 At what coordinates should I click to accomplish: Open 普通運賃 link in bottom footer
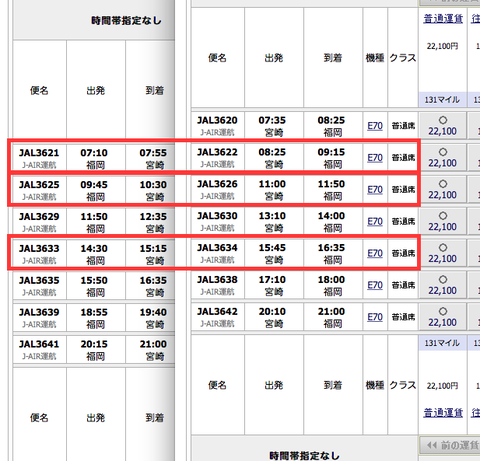coord(443,413)
